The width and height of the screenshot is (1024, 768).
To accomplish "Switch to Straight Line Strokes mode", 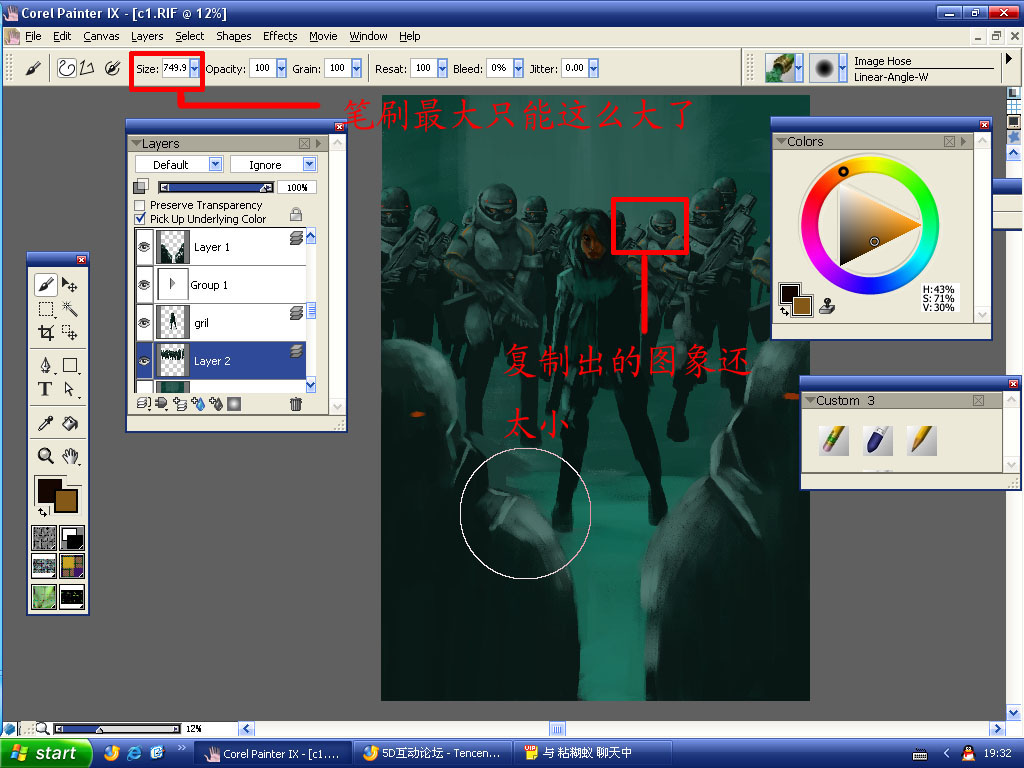I will click(87, 68).
